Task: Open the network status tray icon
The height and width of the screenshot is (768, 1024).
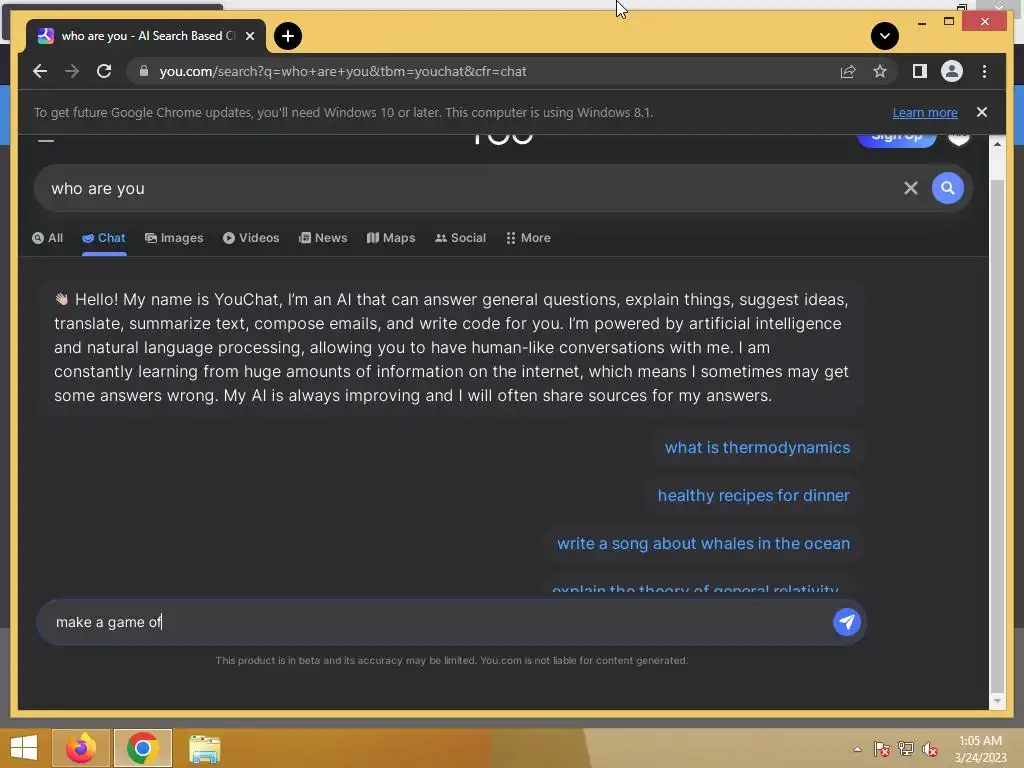Action: pyautogui.click(x=906, y=749)
